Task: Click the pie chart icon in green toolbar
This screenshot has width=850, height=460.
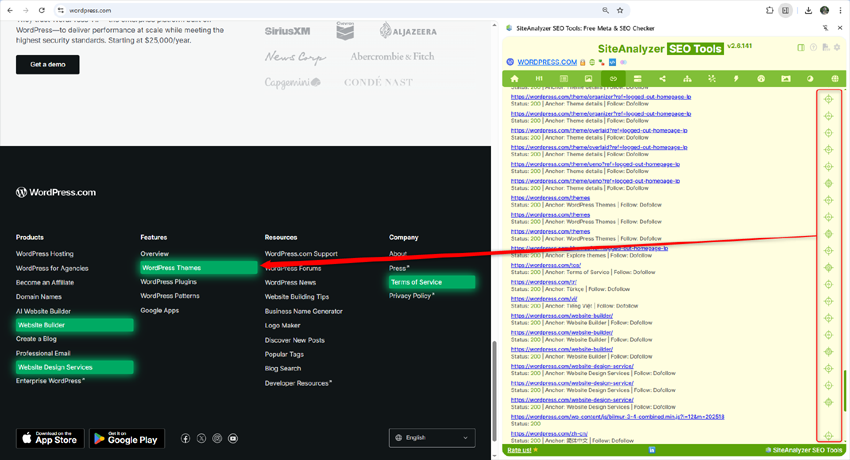Action: pyautogui.click(x=810, y=79)
